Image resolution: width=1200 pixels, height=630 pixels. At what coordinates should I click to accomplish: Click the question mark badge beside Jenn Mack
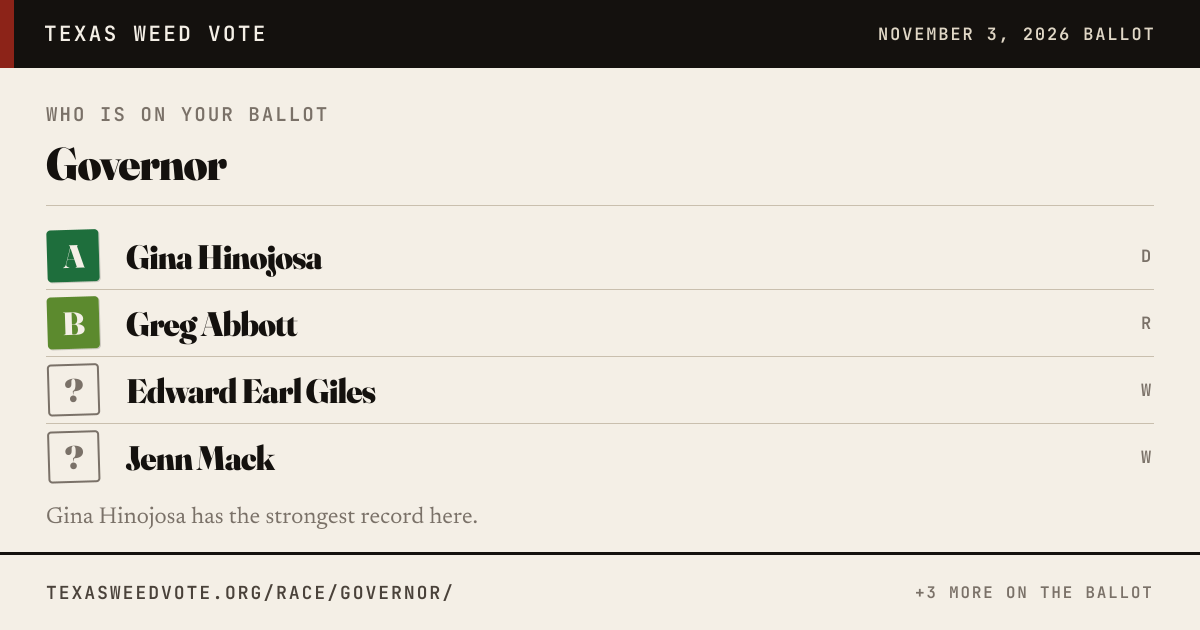[x=73, y=457]
